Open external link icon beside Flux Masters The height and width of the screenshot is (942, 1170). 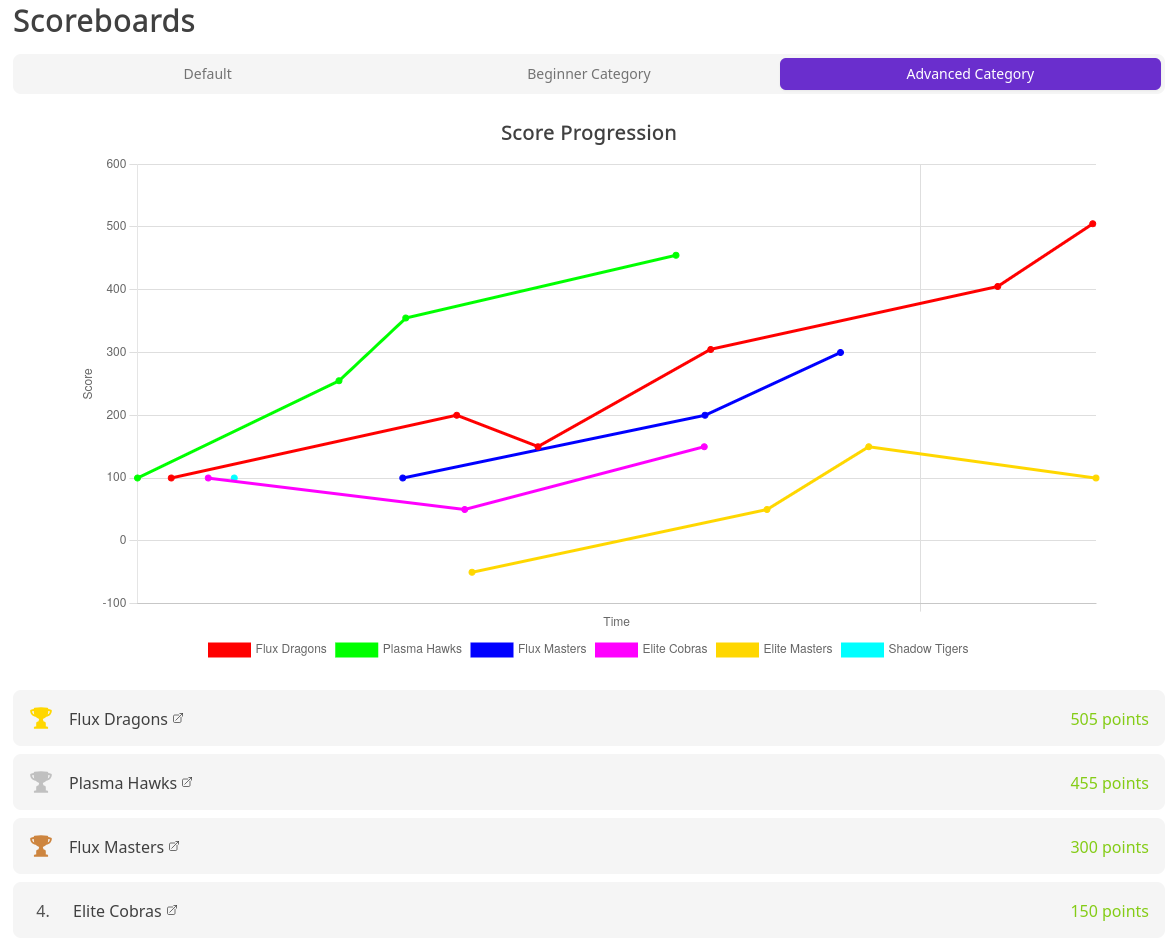174,846
